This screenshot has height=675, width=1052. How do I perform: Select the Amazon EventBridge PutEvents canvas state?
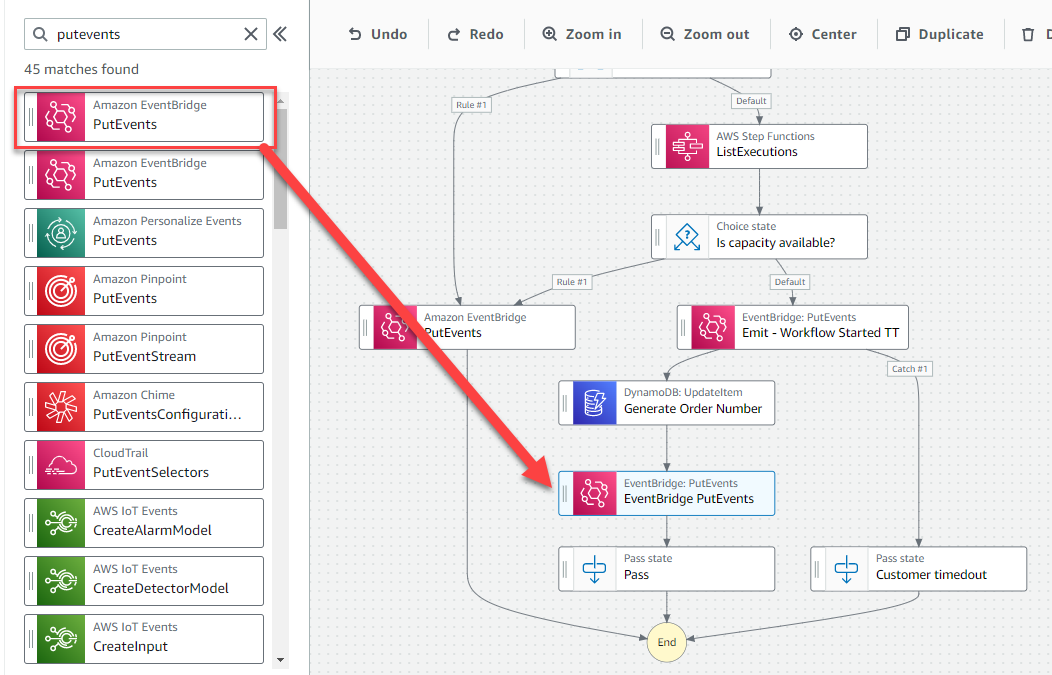(x=468, y=327)
